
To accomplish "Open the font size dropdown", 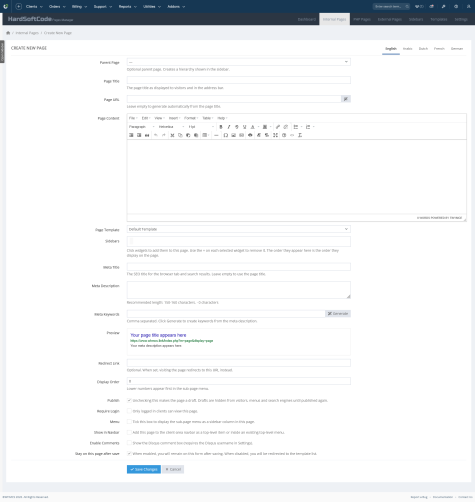I will pos(201,127).
